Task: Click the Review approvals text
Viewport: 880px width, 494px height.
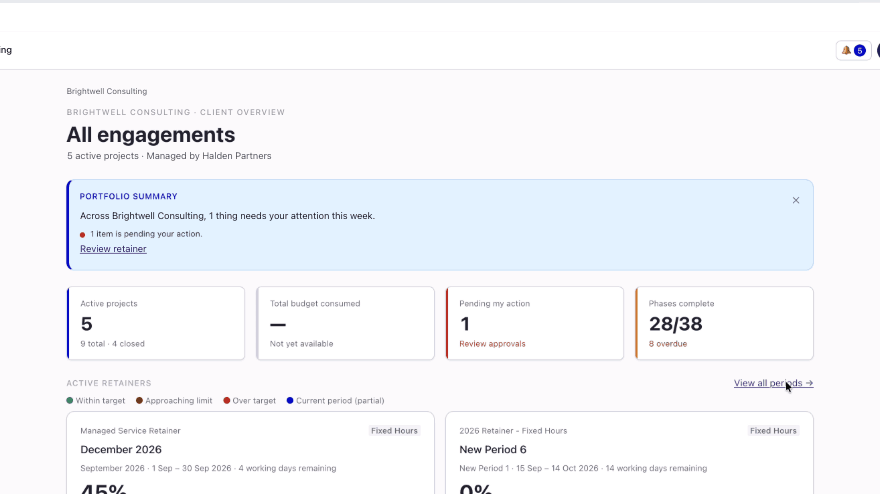Action: pos(492,344)
